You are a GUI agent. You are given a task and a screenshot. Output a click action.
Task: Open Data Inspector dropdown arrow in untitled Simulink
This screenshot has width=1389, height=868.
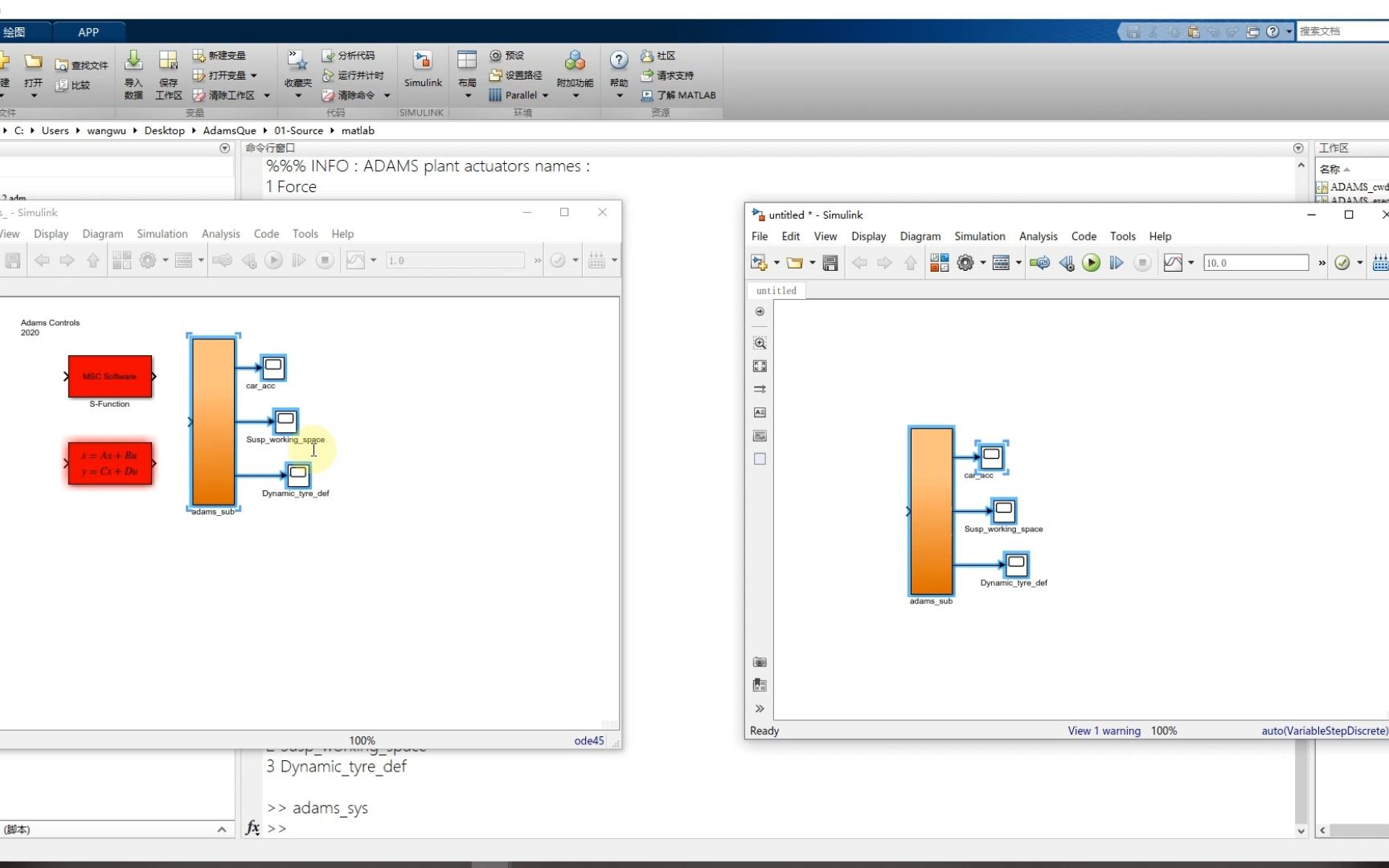click(1190, 263)
